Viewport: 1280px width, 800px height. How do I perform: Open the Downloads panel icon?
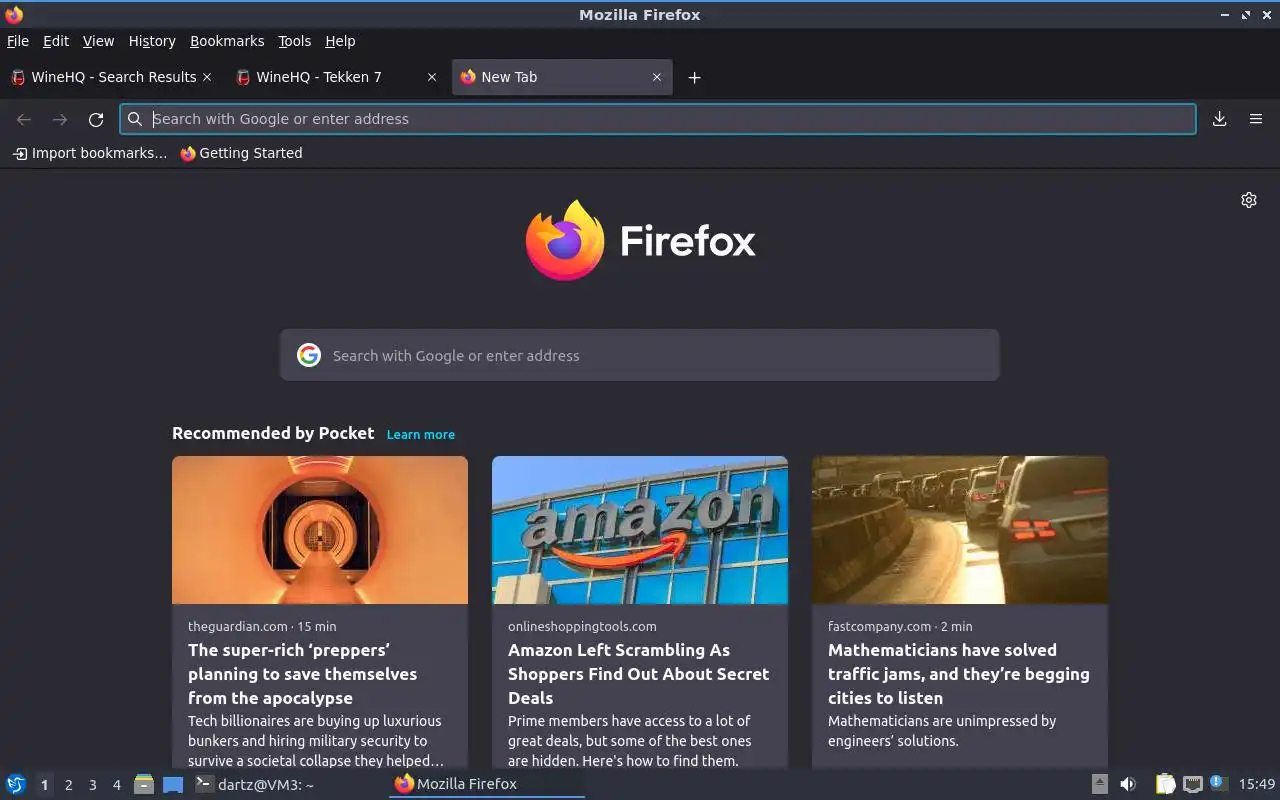pyautogui.click(x=1220, y=119)
